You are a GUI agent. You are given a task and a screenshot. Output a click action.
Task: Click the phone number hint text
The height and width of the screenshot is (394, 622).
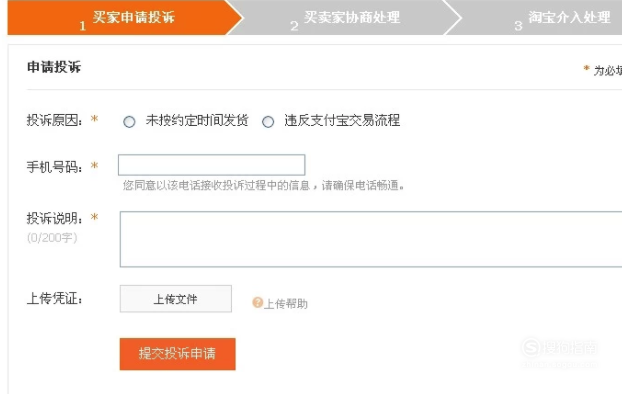[x=263, y=185]
